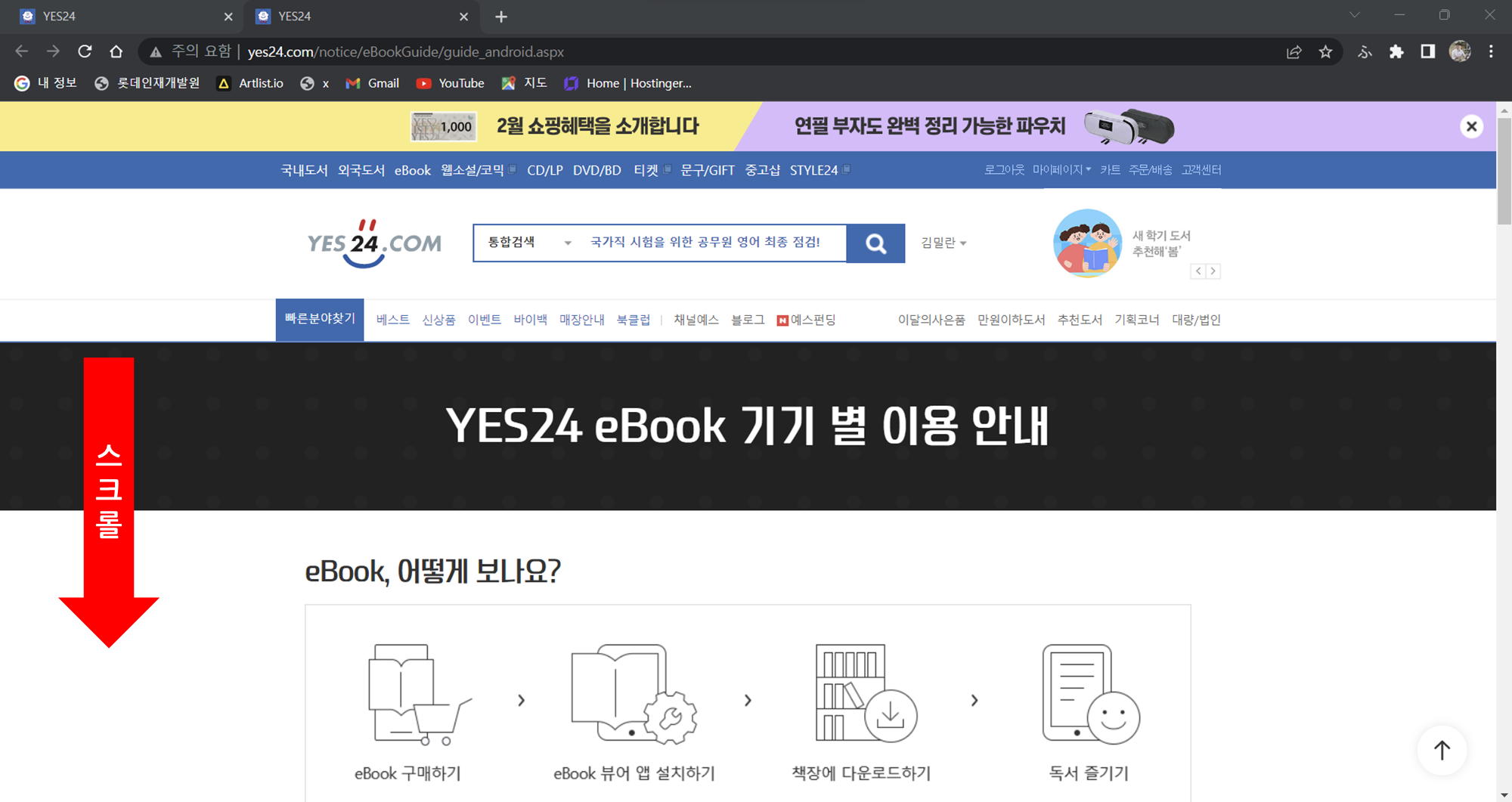This screenshot has height=802, width=1512.
Task: Toggle the browser side panel icon
Action: point(1427,51)
